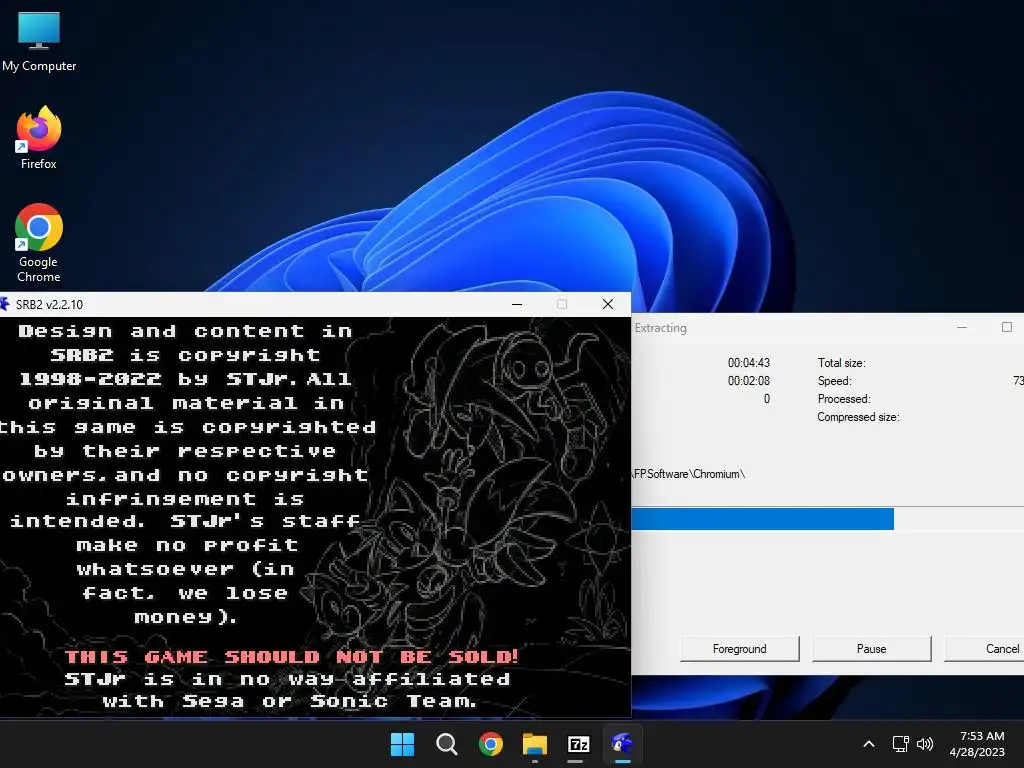1024x768 pixels.
Task: Open network status in the system tray
Action: click(x=901, y=744)
